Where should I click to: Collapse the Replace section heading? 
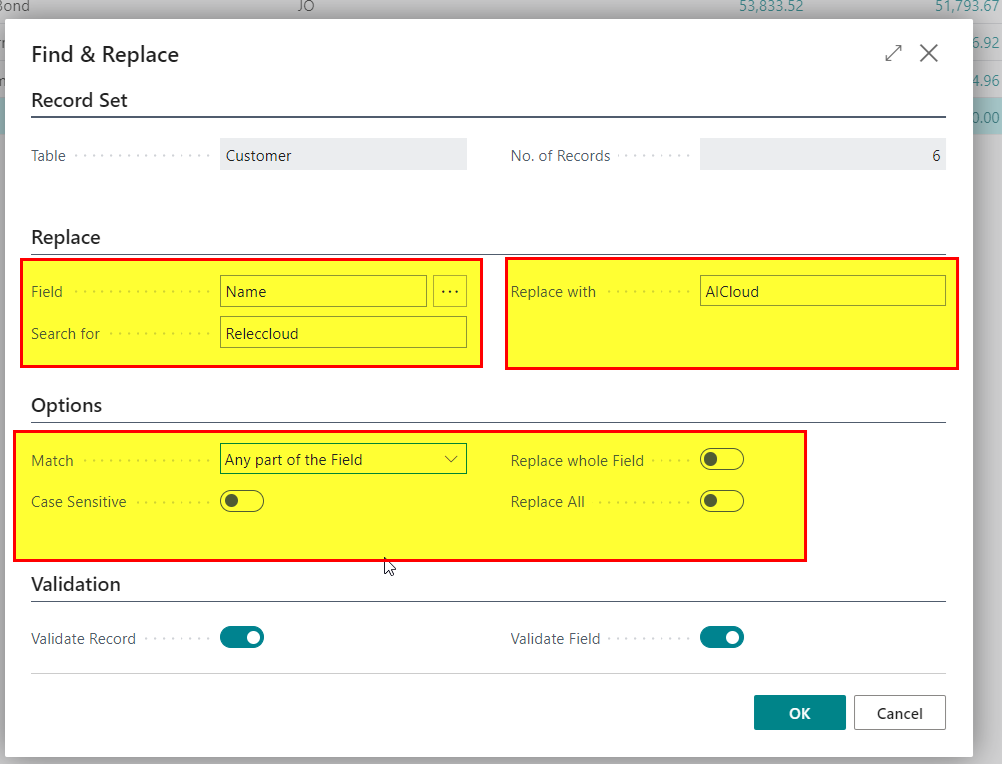[66, 238]
